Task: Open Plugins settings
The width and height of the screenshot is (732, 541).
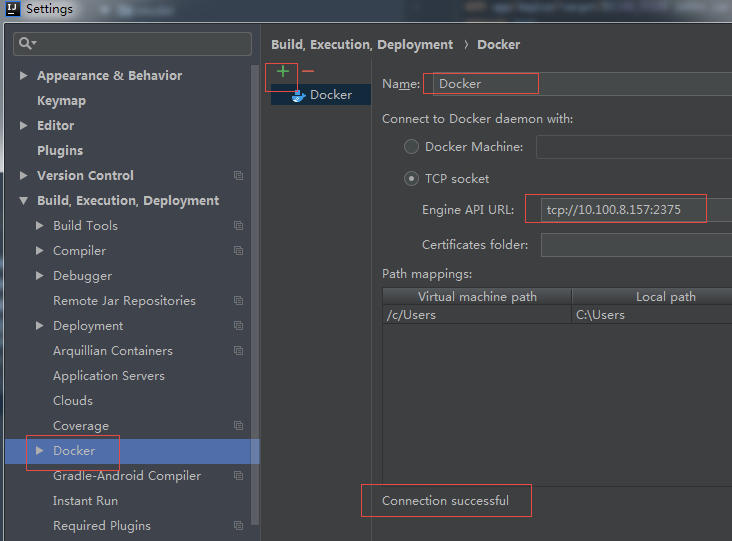Action: (60, 151)
